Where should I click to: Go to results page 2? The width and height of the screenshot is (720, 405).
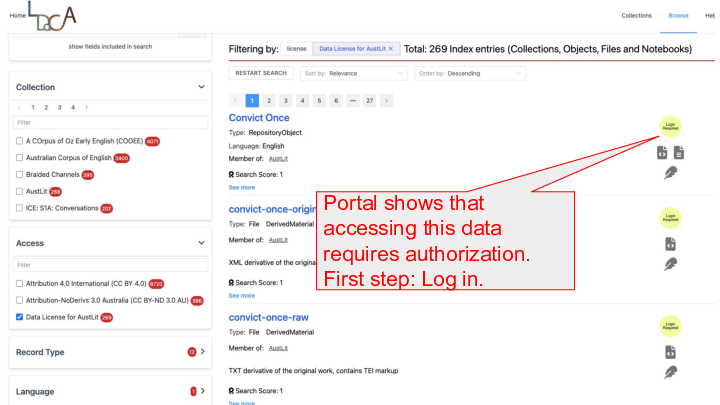[x=269, y=101]
